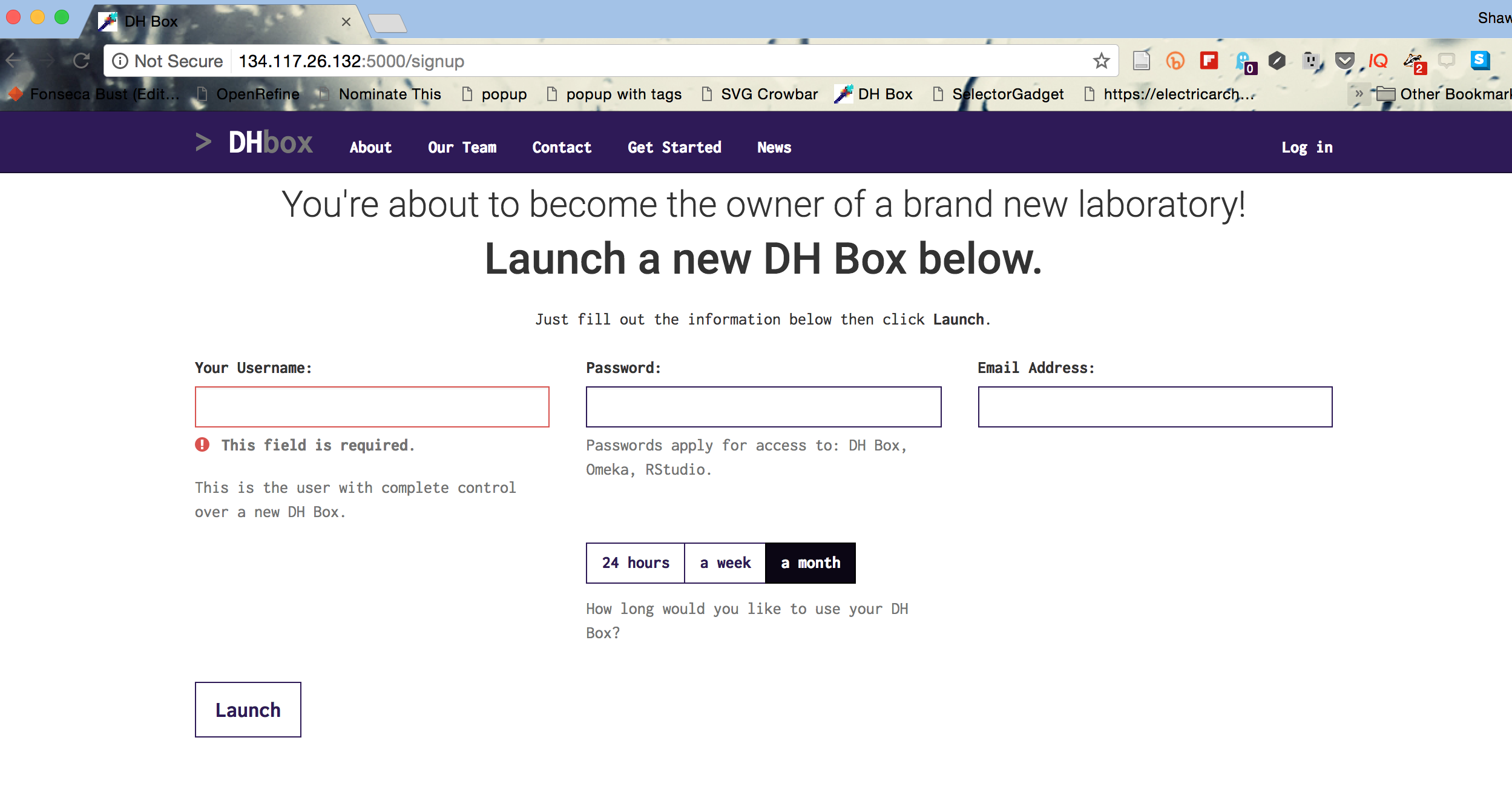Click the 'This field is required.' message
This screenshot has width=1512, height=792.
tap(318, 446)
